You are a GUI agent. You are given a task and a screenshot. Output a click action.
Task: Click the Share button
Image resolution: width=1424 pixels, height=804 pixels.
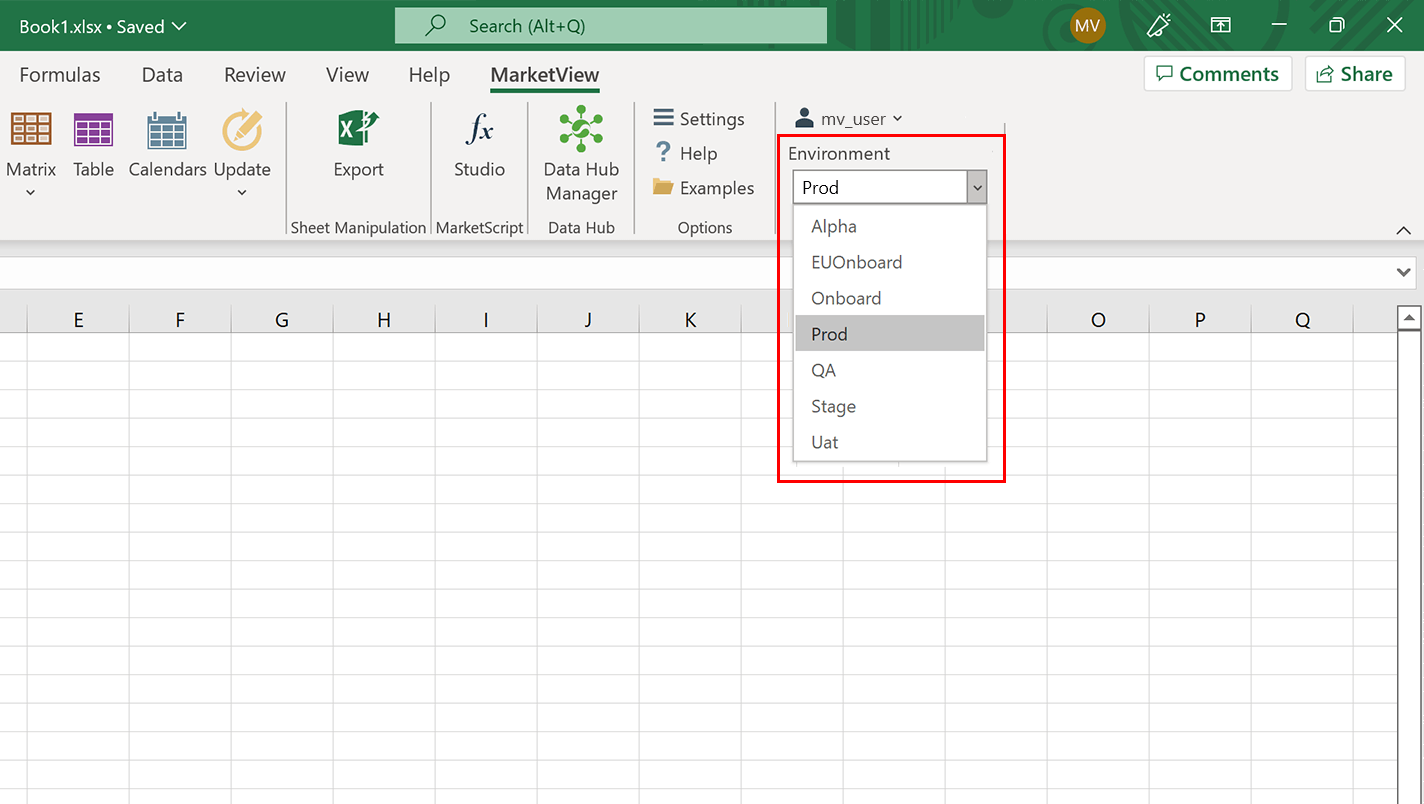pos(1355,74)
